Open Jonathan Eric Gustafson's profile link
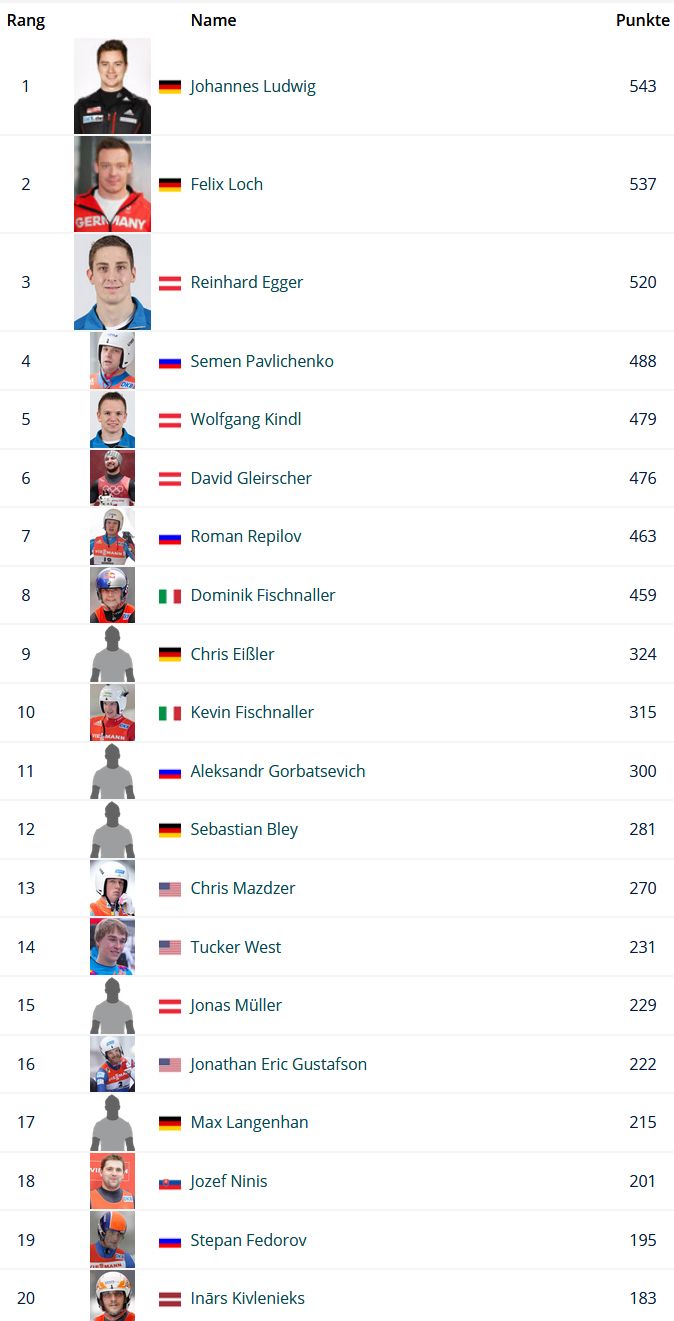 tap(278, 1064)
